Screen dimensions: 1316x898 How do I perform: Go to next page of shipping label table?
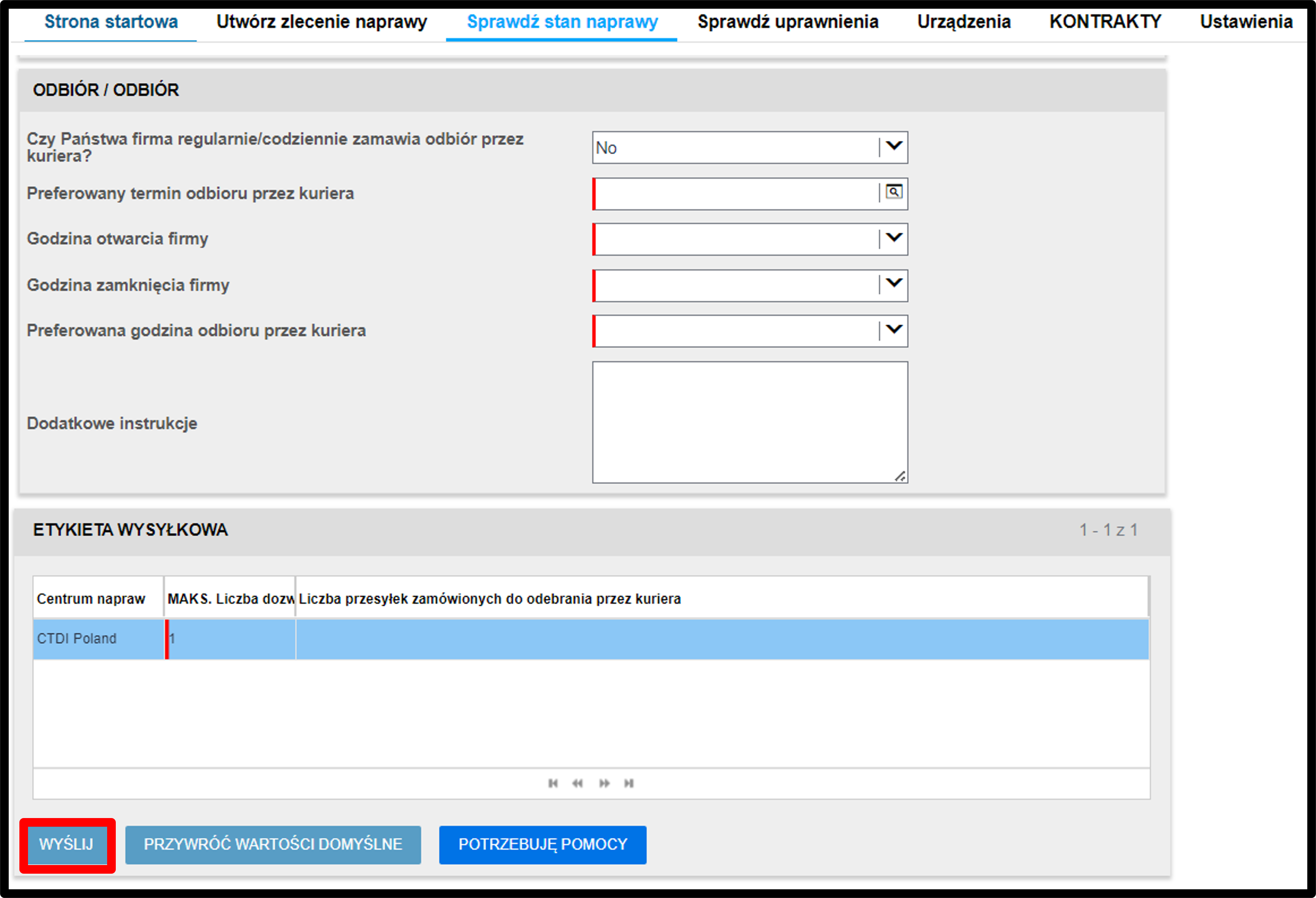tap(604, 783)
